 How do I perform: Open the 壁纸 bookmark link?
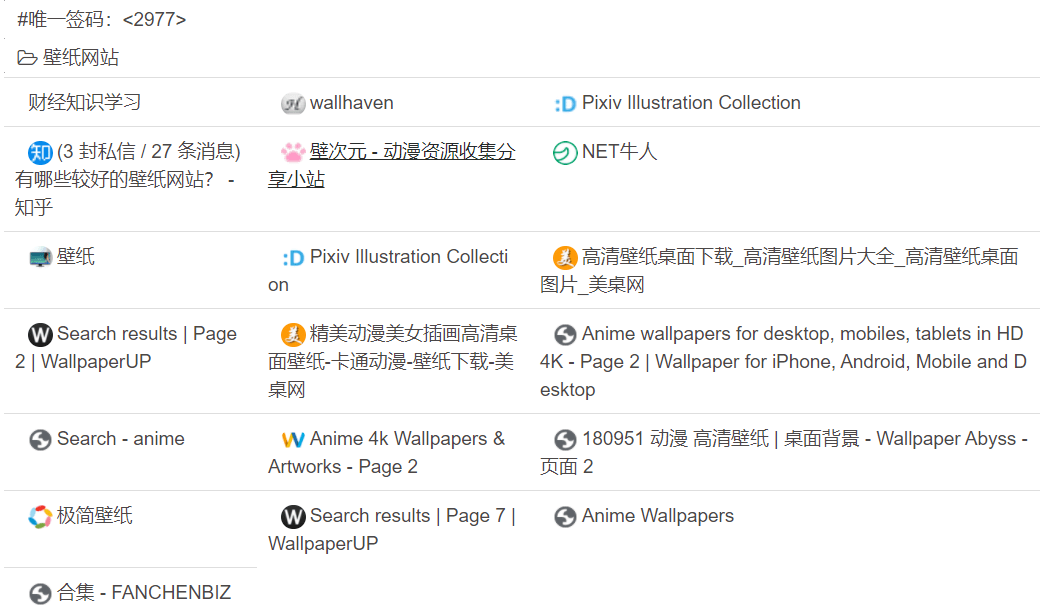point(76,257)
